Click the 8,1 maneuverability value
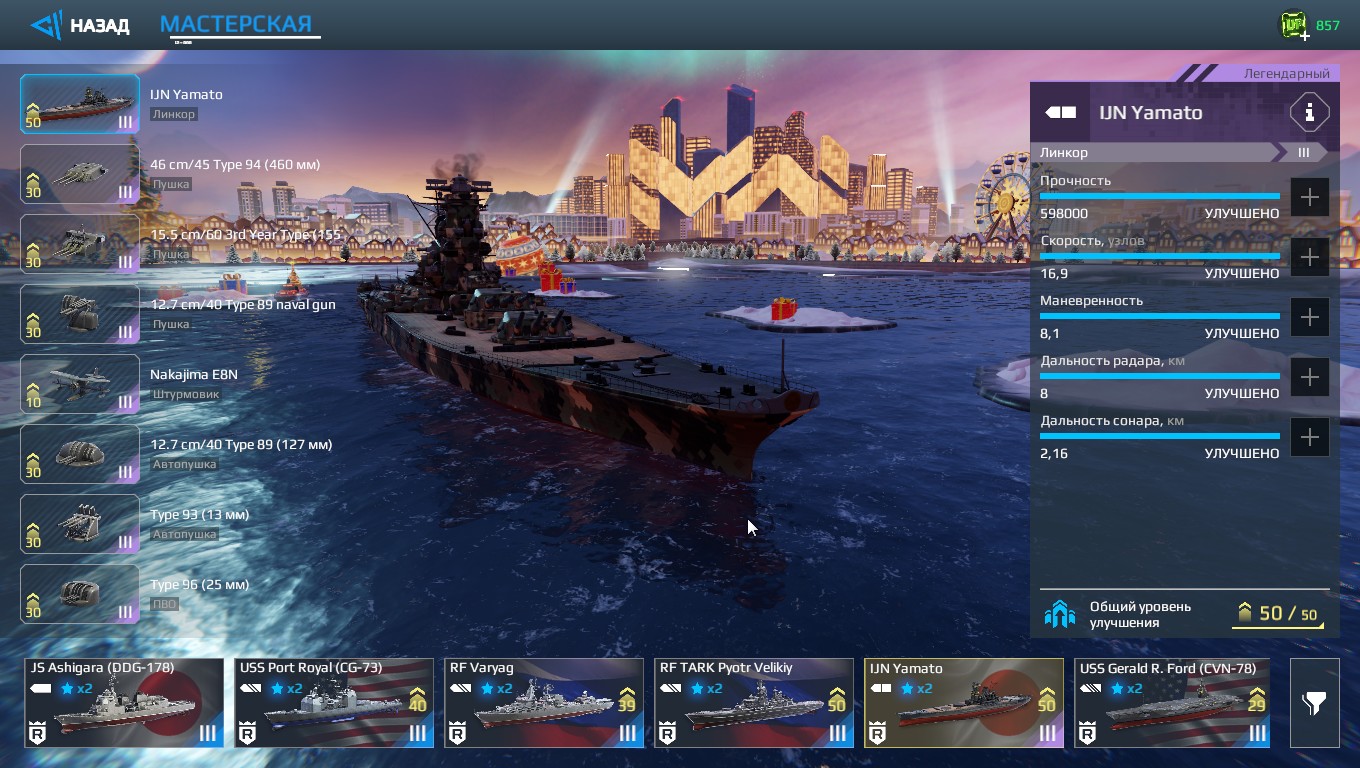1360x768 pixels. click(x=1050, y=333)
